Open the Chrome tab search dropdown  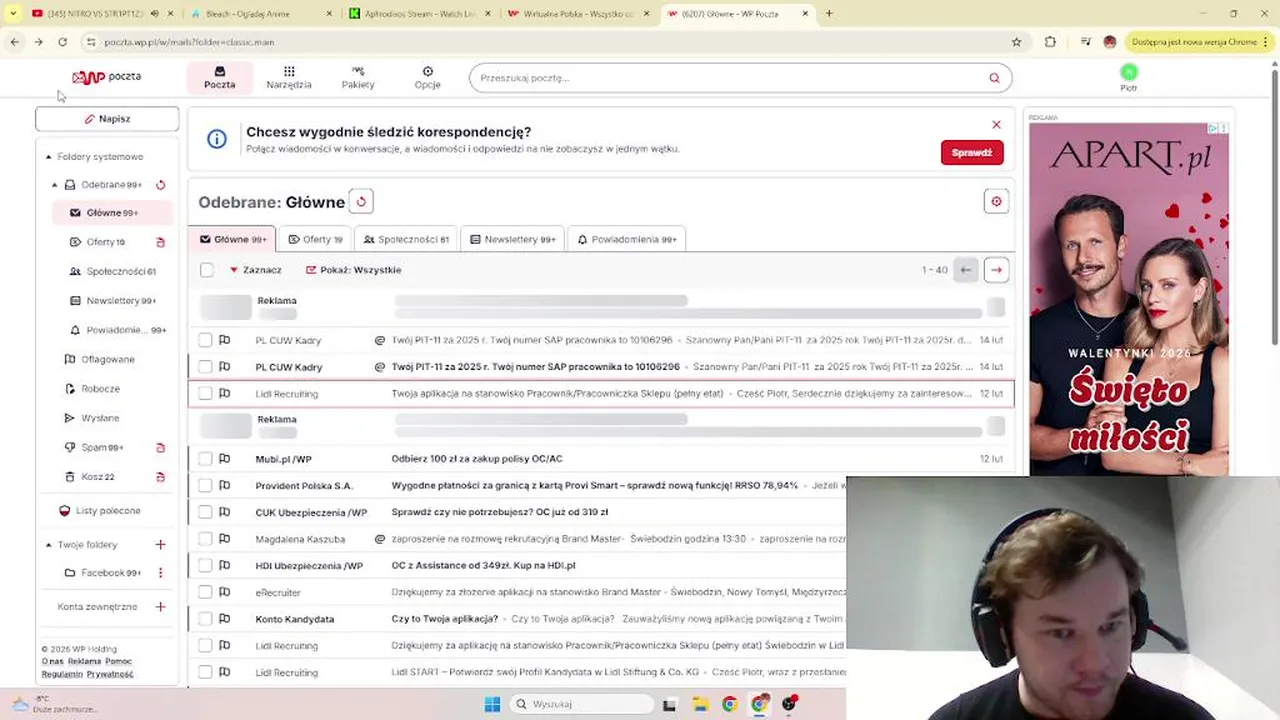click(13, 14)
